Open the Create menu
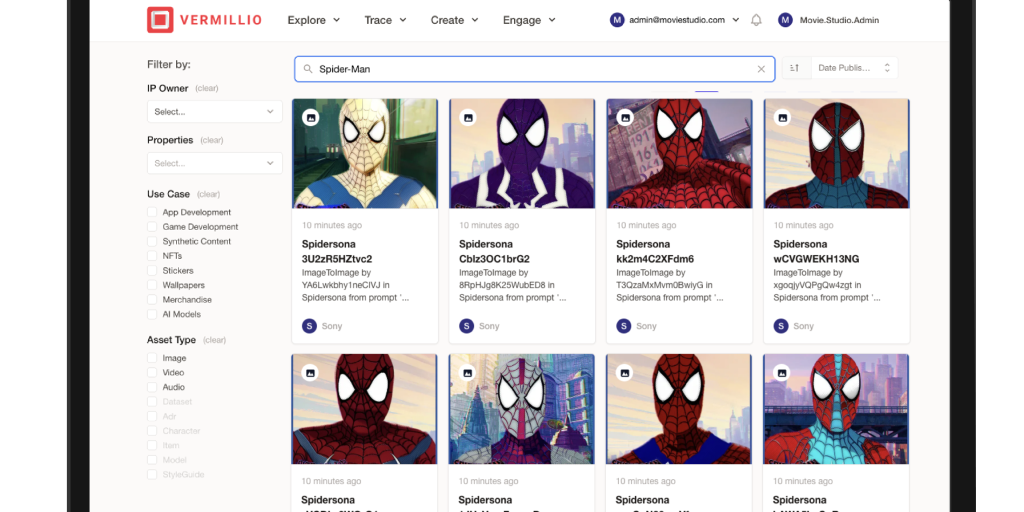This screenshot has height=512, width=1024. tap(454, 20)
